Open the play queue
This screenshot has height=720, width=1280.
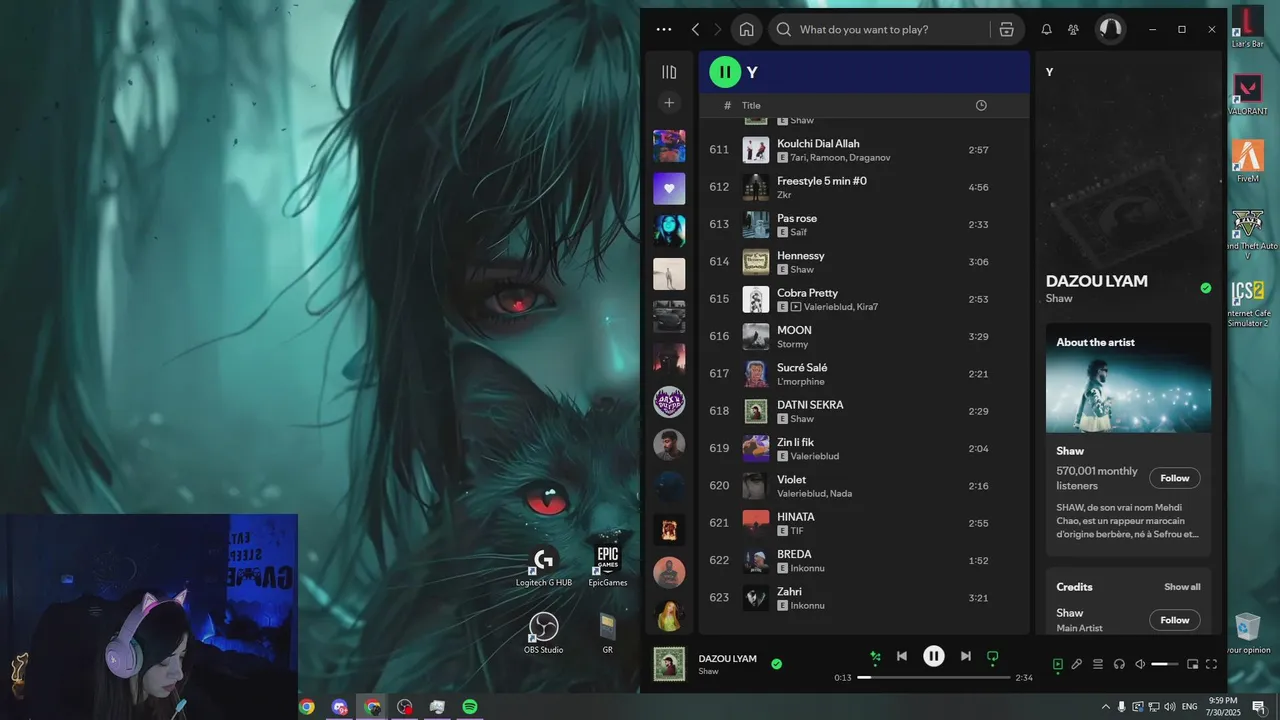coord(1098,664)
